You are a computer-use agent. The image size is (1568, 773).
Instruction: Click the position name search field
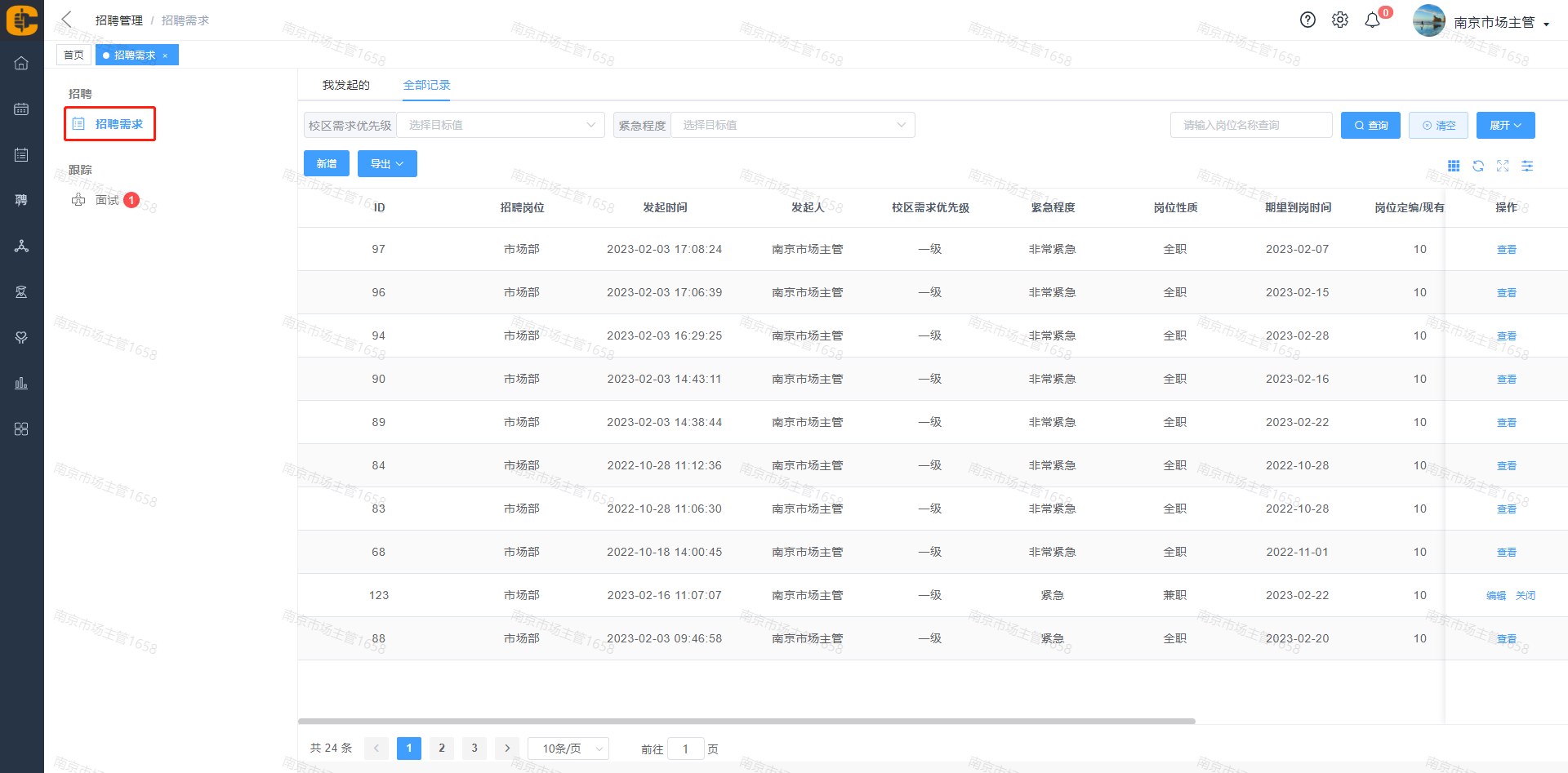[x=1250, y=126]
